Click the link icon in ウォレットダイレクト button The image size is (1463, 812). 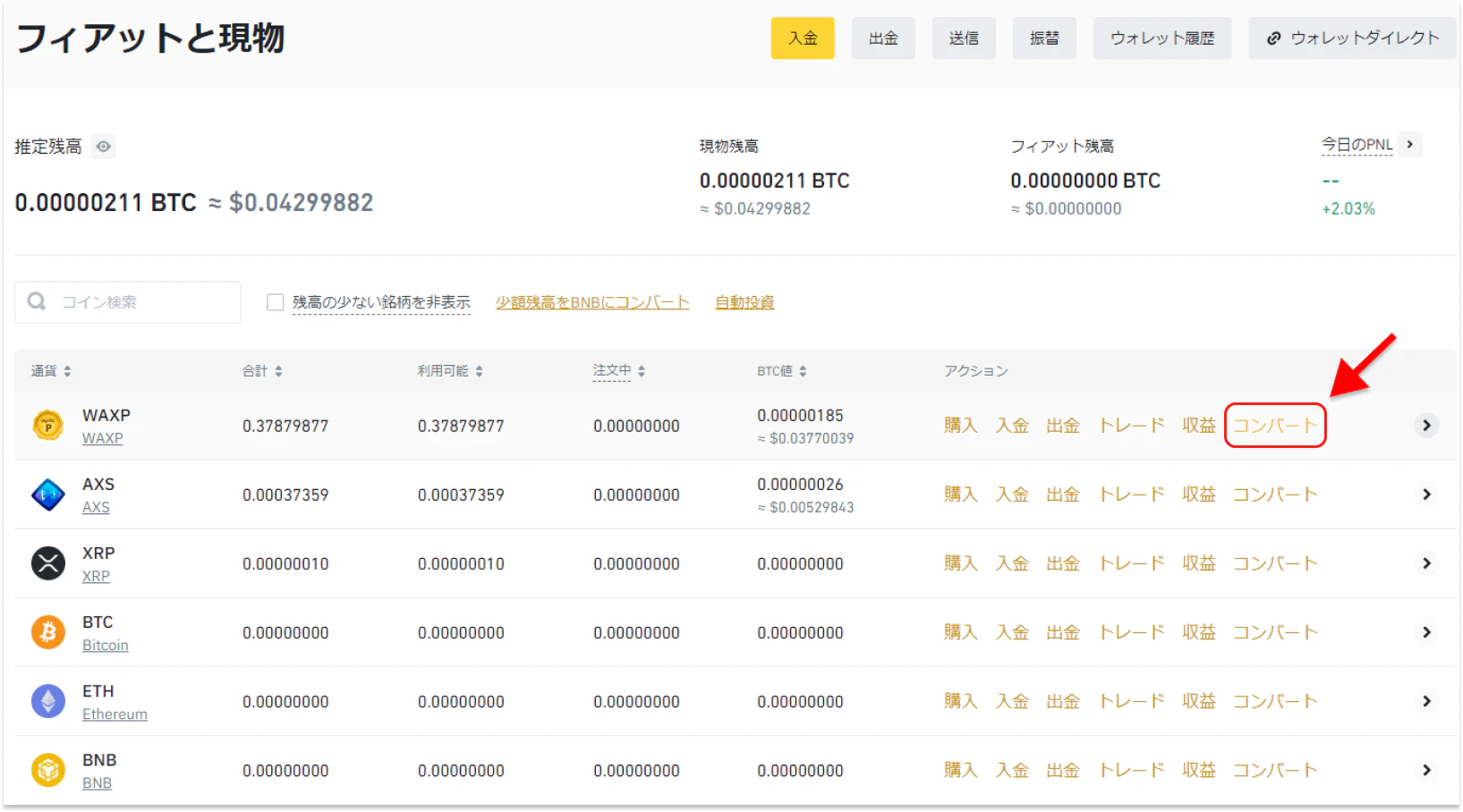point(1273,38)
